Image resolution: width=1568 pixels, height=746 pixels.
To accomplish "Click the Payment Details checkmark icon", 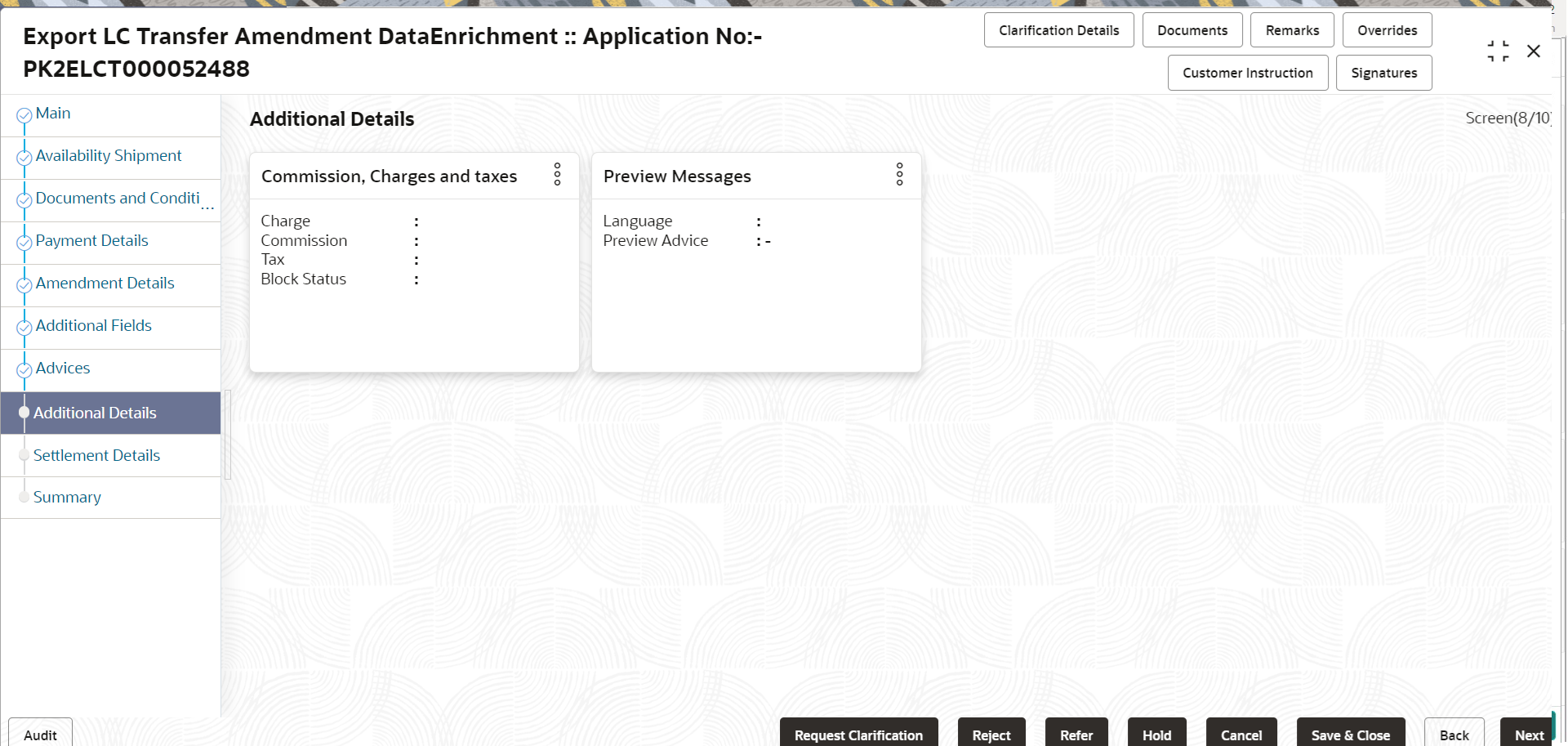I will click(24, 243).
